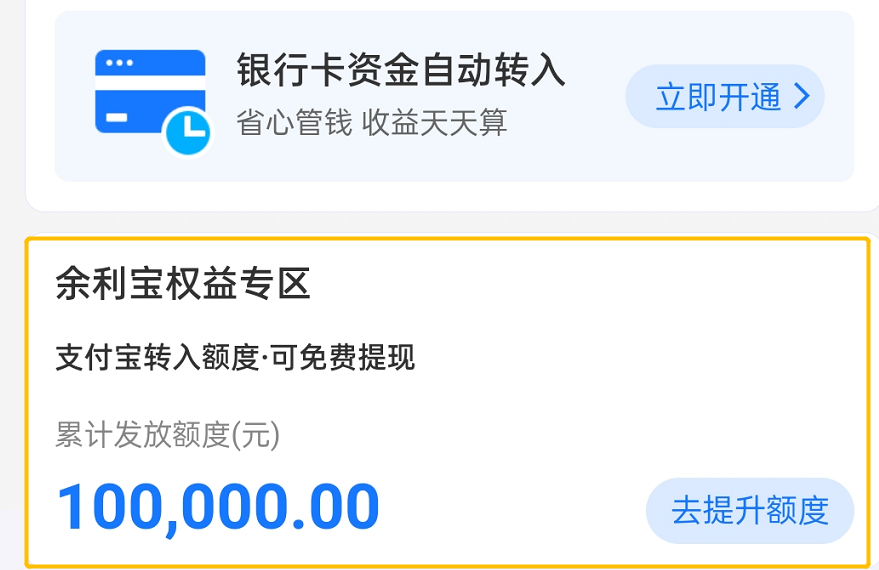Select the 余利宝权益专区 heading
879x570 pixels.
click(183, 284)
